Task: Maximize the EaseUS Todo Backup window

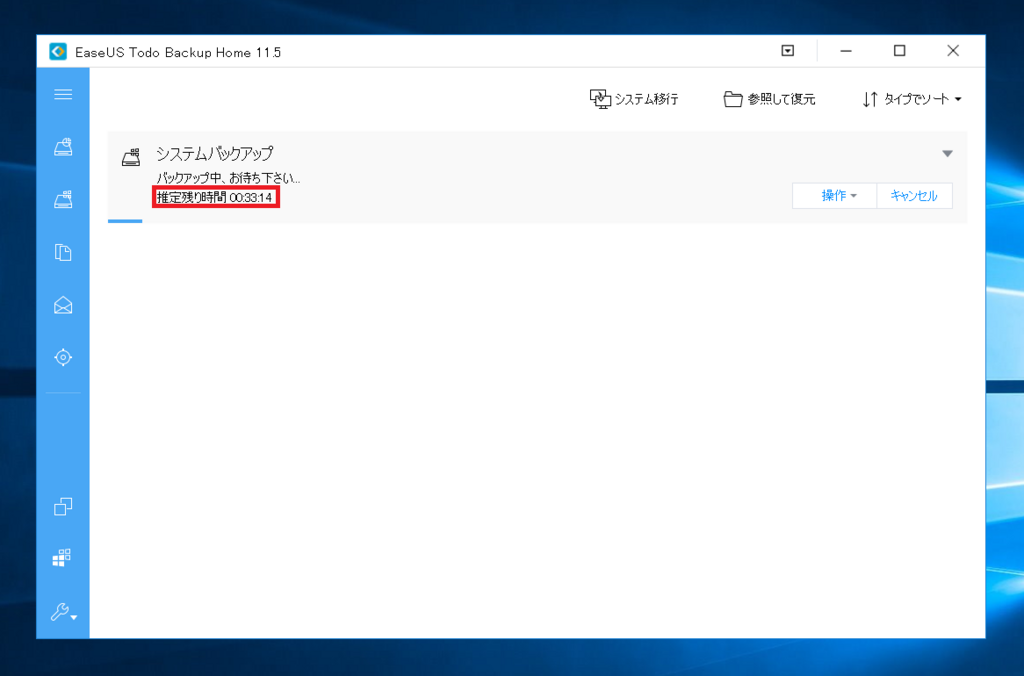Action: [x=899, y=51]
